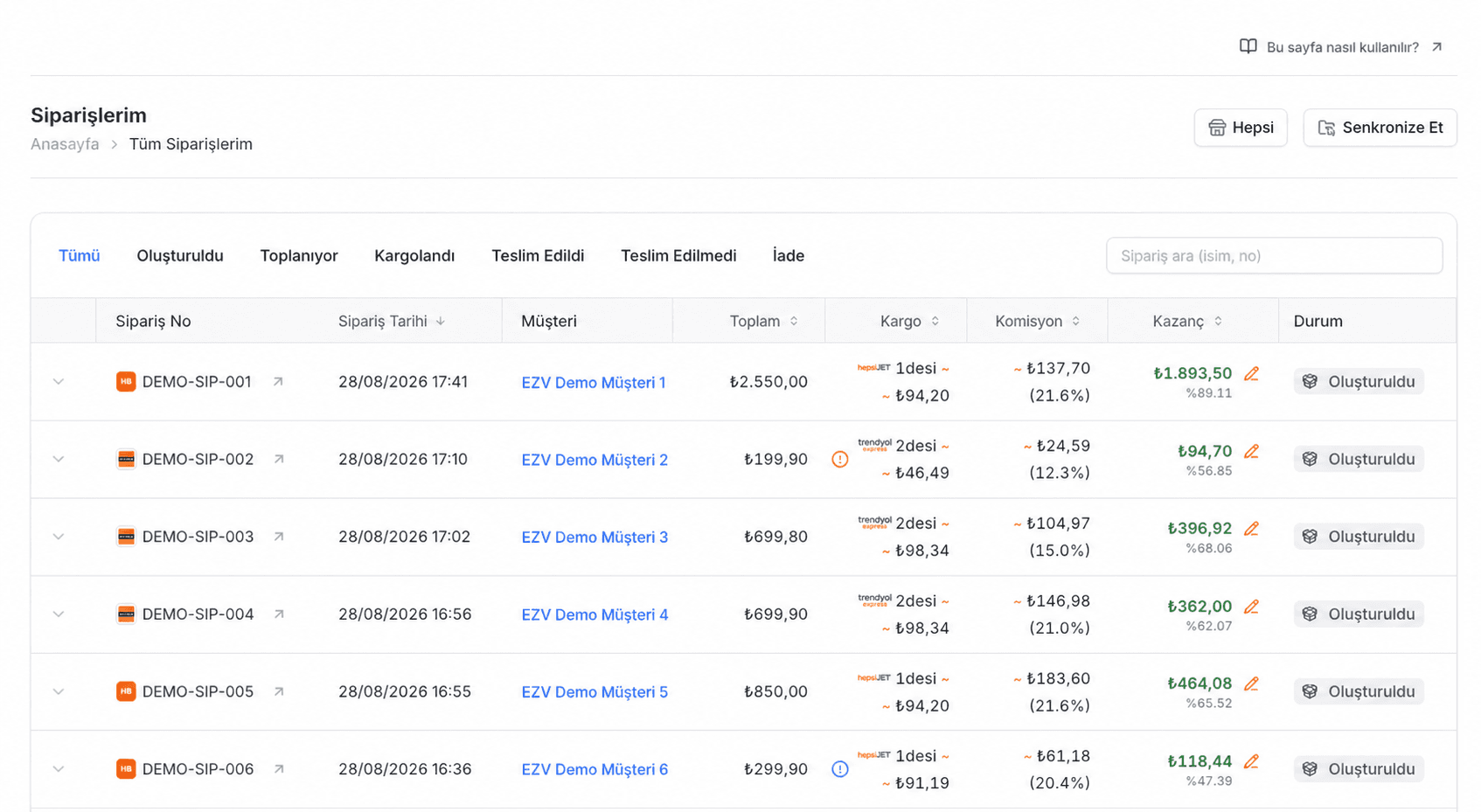This screenshot has height=812, width=1481.
Task: Edit earnings pencil icon for DEMO-SIP-005
Action: pos(1251,684)
